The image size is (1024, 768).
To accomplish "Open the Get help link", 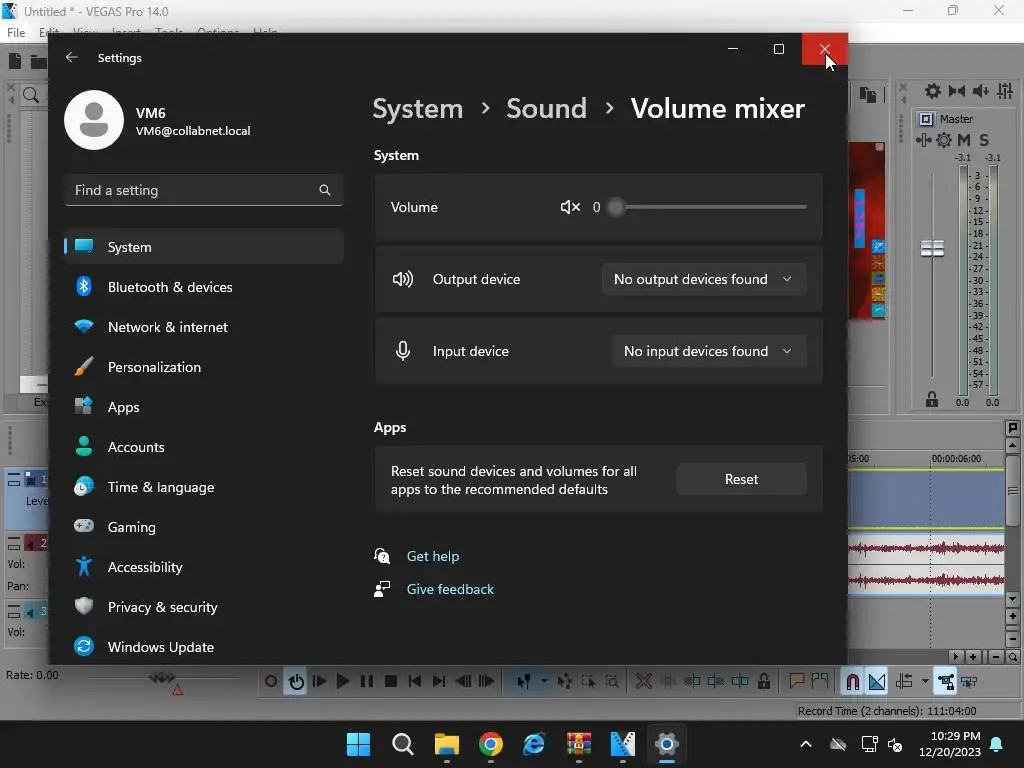I will pyautogui.click(x=433, y=556).
